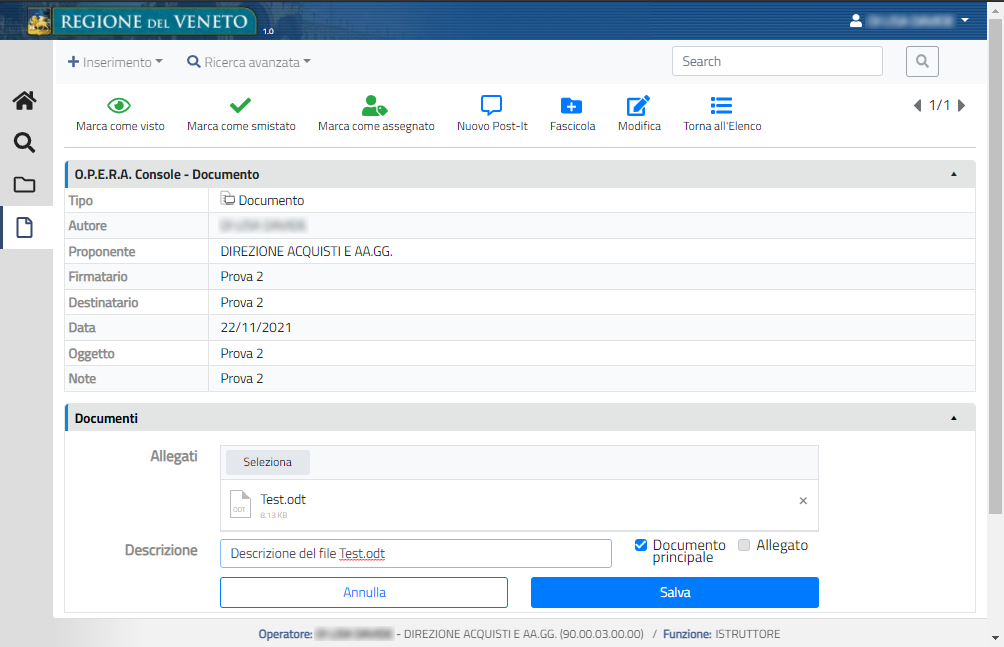Go to previous record arrow
Screen dimensions: 1004x647
click(x=918, y=106)
